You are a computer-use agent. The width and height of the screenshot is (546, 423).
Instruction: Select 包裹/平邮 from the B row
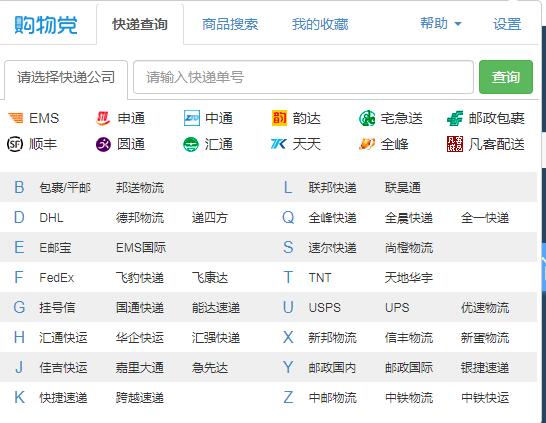point(65,188)
